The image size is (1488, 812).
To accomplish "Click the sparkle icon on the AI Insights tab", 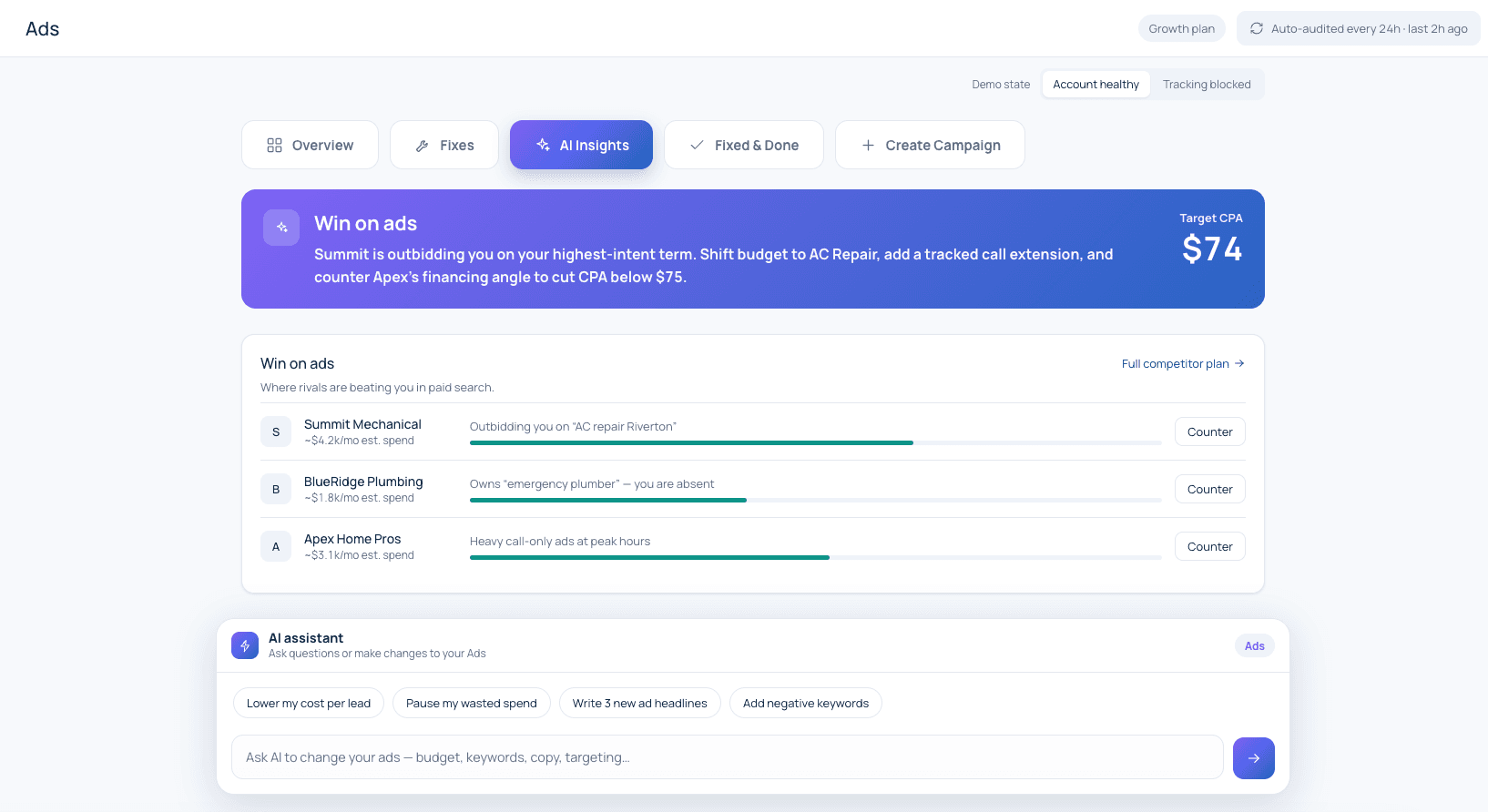I will click(x=543, y=145).
